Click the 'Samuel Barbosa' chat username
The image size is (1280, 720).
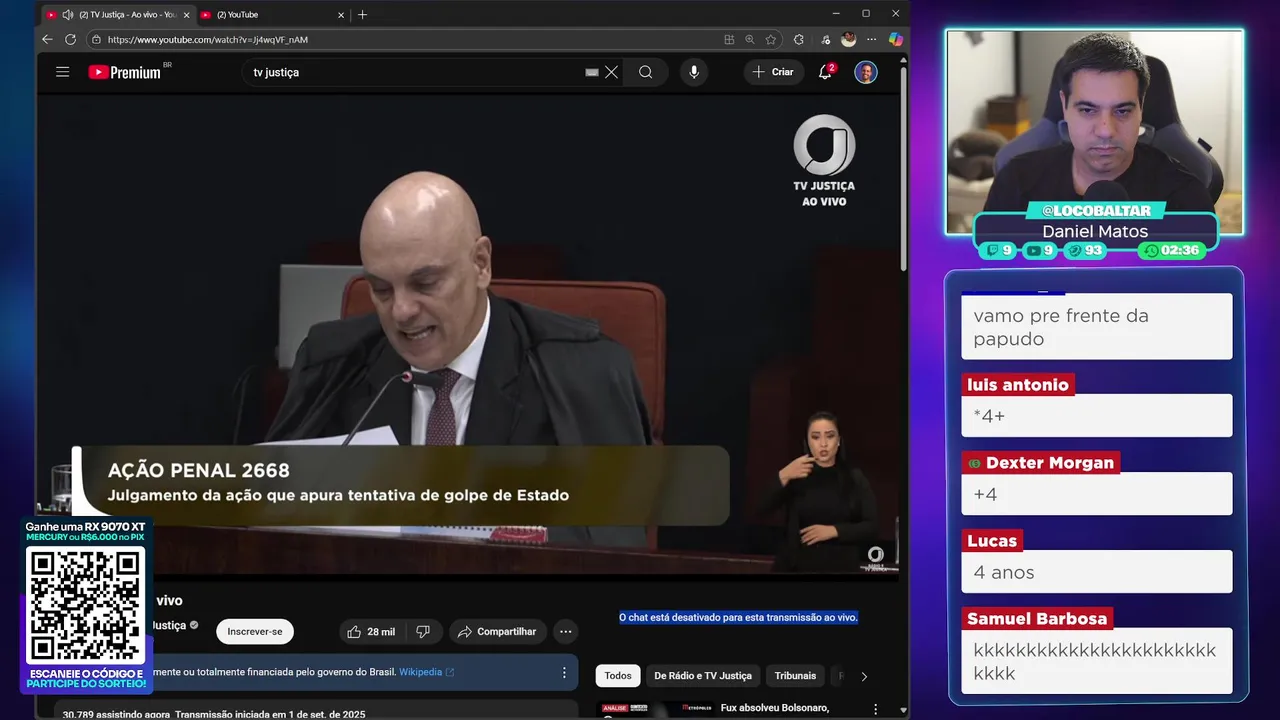(x=1037, y=618)
